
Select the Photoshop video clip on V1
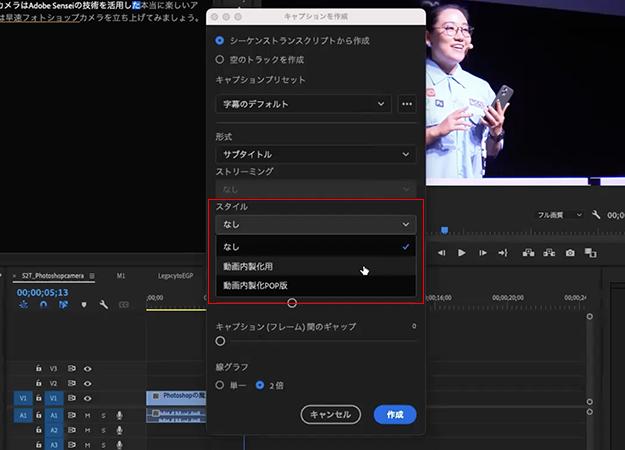176,398
